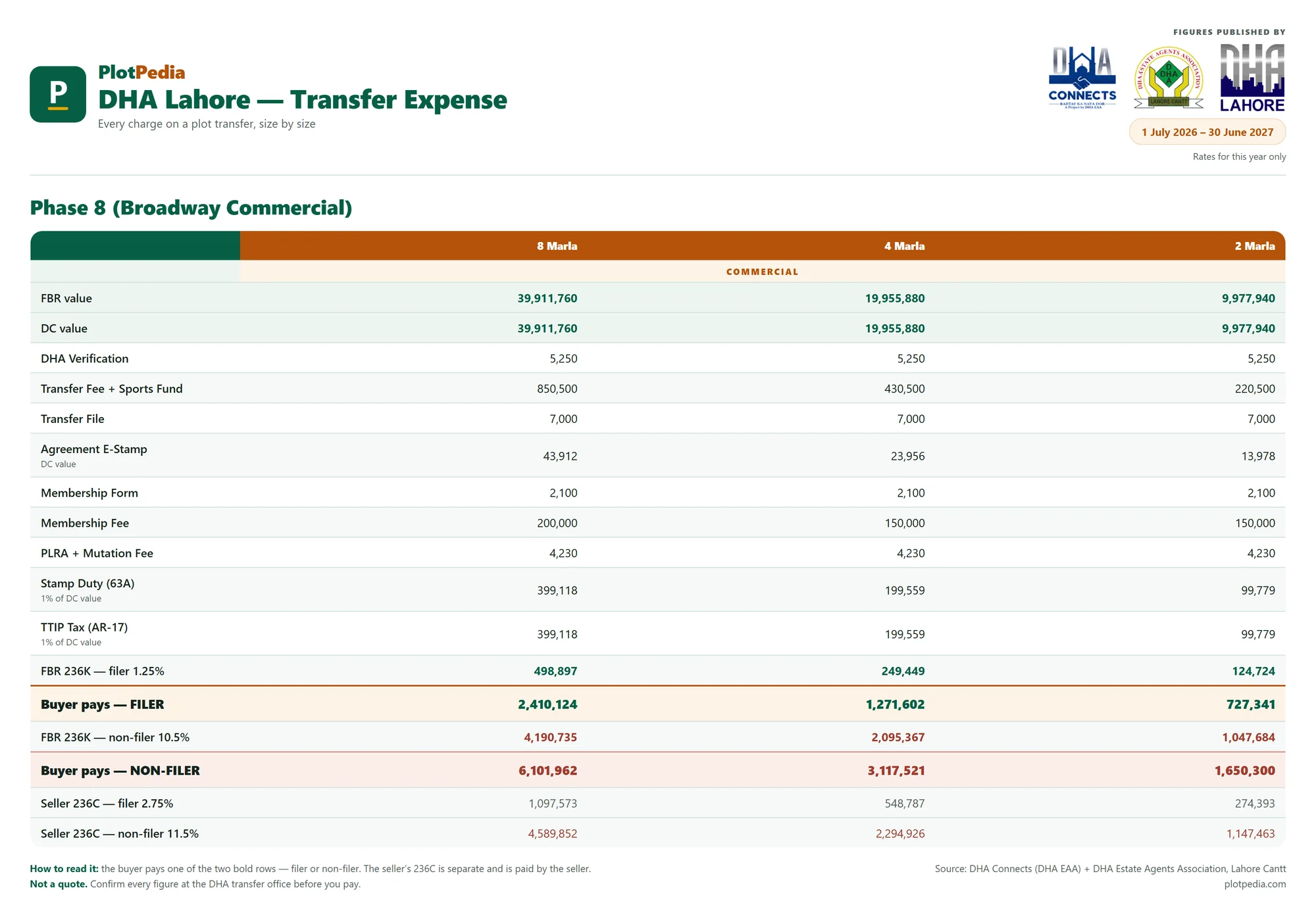This screenshot has width=1316, height=905.
Task: Select the PlotPedia brand name text
Action: click(x=141, y=72)
